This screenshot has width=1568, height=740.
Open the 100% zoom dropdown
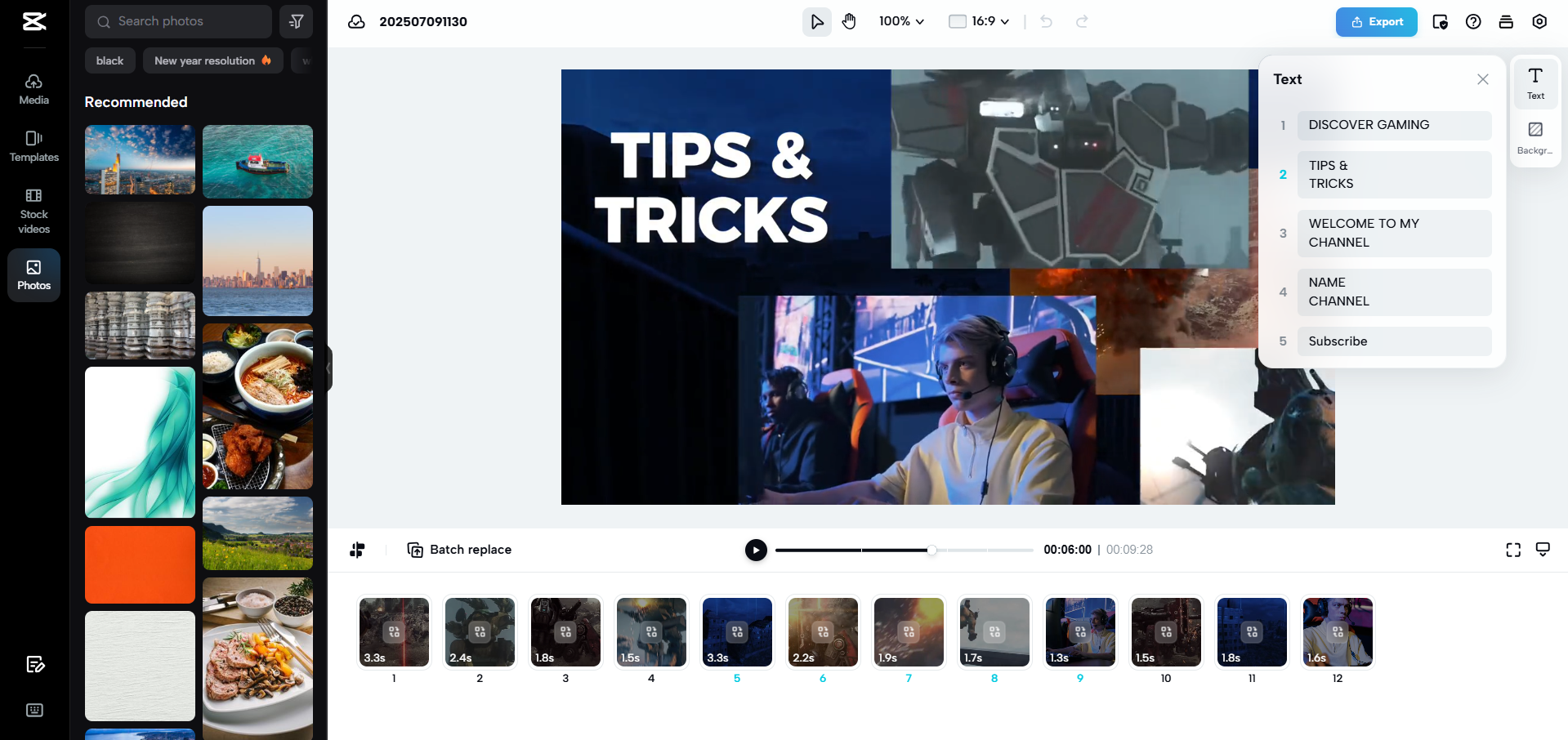(x=901, y=21)
